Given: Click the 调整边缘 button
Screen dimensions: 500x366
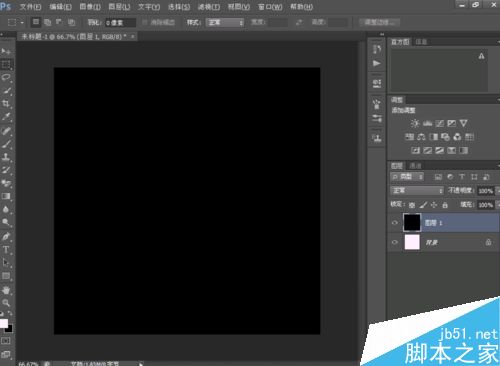Looking at the screenshot, I should (379, 22).
